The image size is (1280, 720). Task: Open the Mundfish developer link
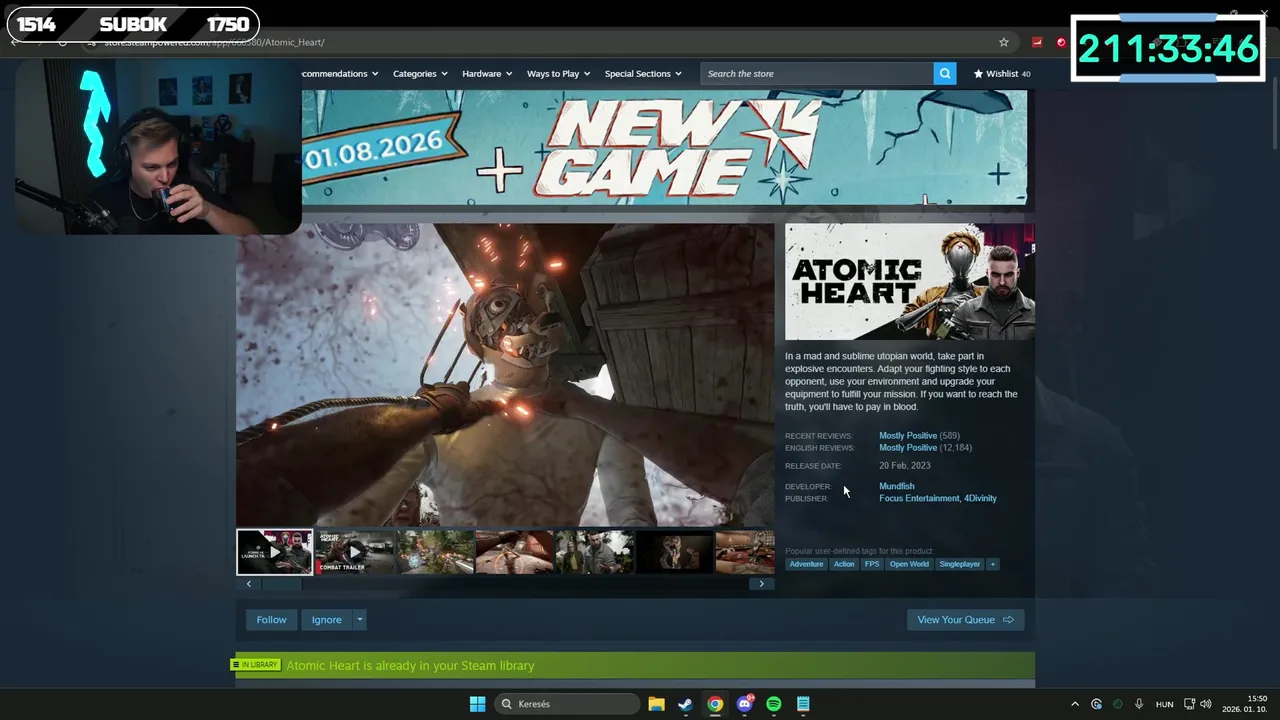pyautogui.click(x=896, y=486)
